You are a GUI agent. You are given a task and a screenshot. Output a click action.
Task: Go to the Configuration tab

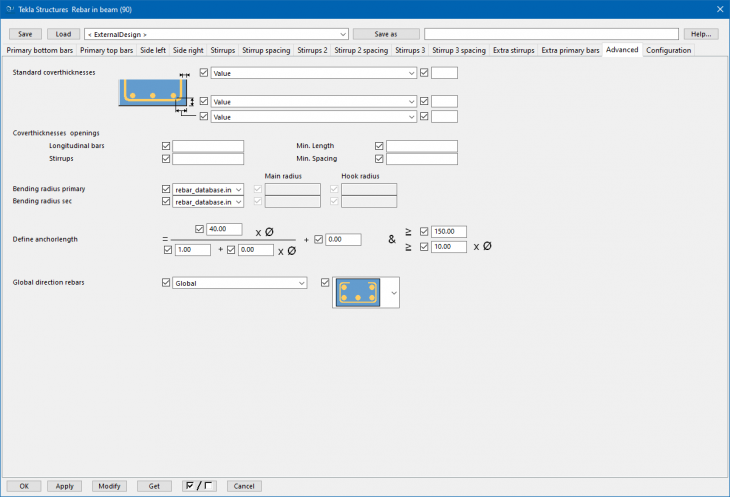[x=668, y=50]
